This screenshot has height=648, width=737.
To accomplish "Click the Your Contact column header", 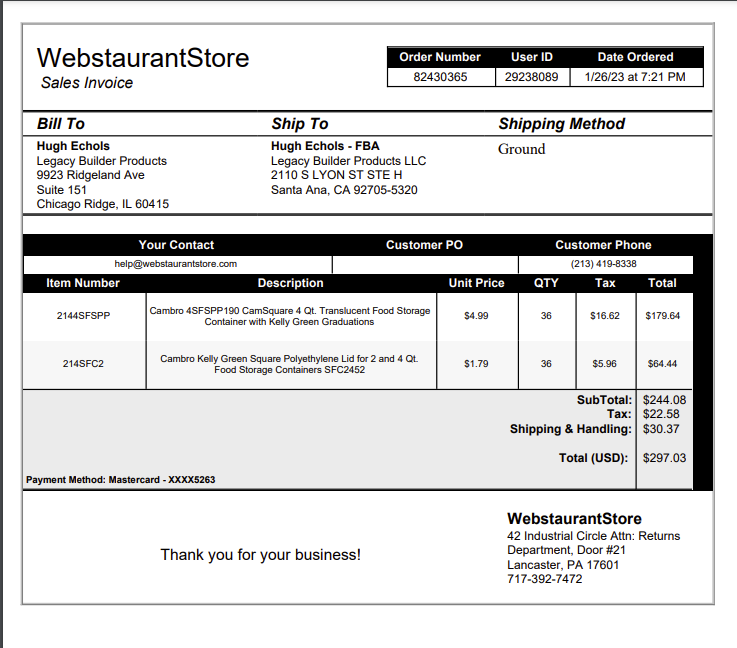I will (x=176, y=245).
